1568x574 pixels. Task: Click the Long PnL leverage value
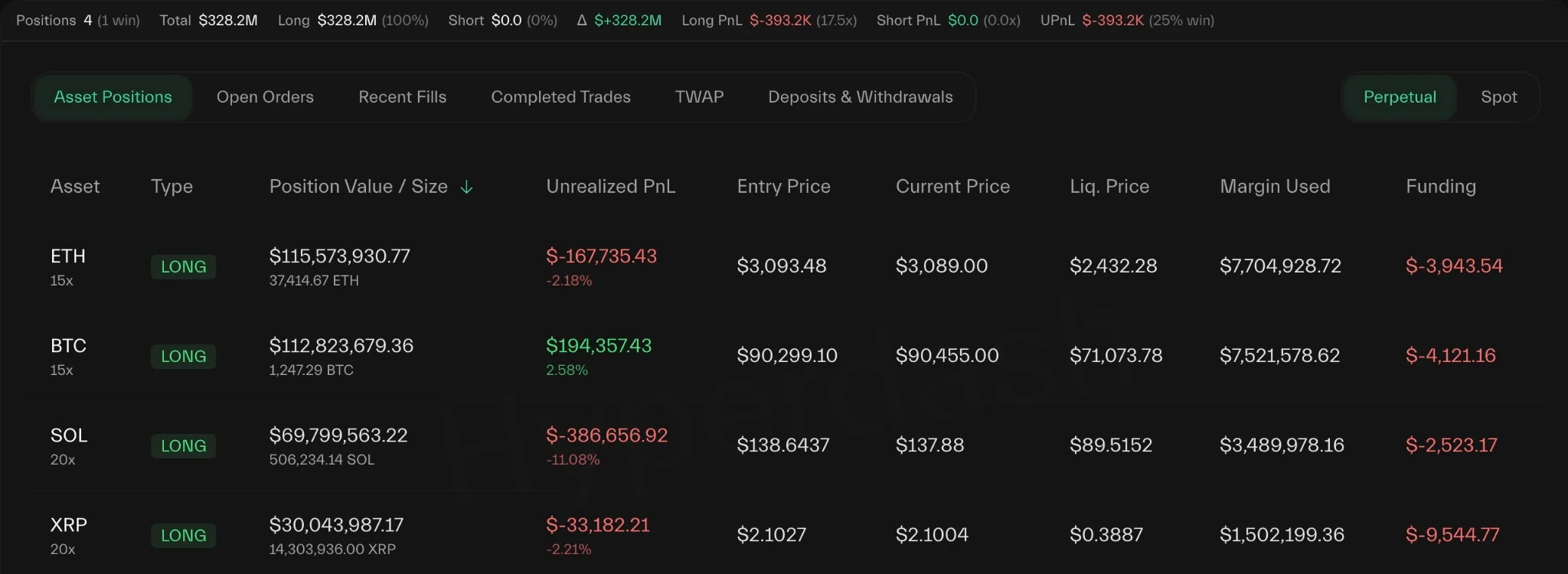(x=838, y=21)
